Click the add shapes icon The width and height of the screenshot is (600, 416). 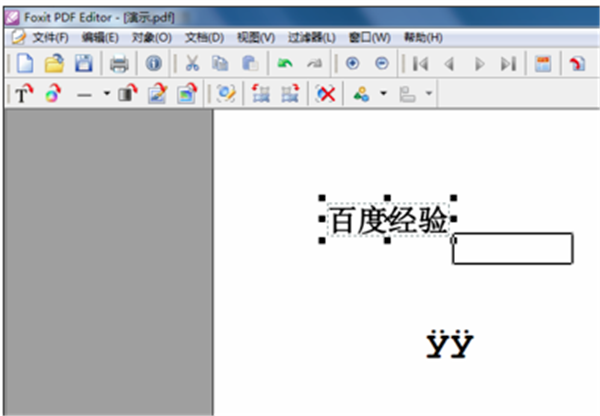pyautogui.click(x=362, y=94)
